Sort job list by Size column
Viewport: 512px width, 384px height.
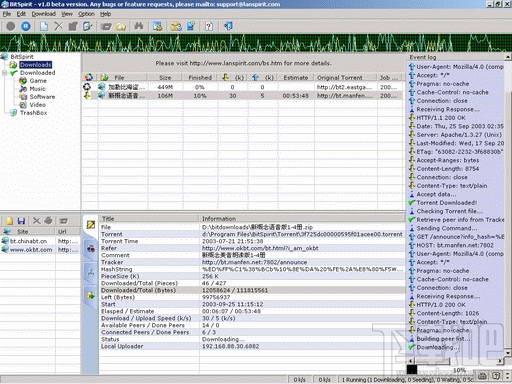coord(165,77)
